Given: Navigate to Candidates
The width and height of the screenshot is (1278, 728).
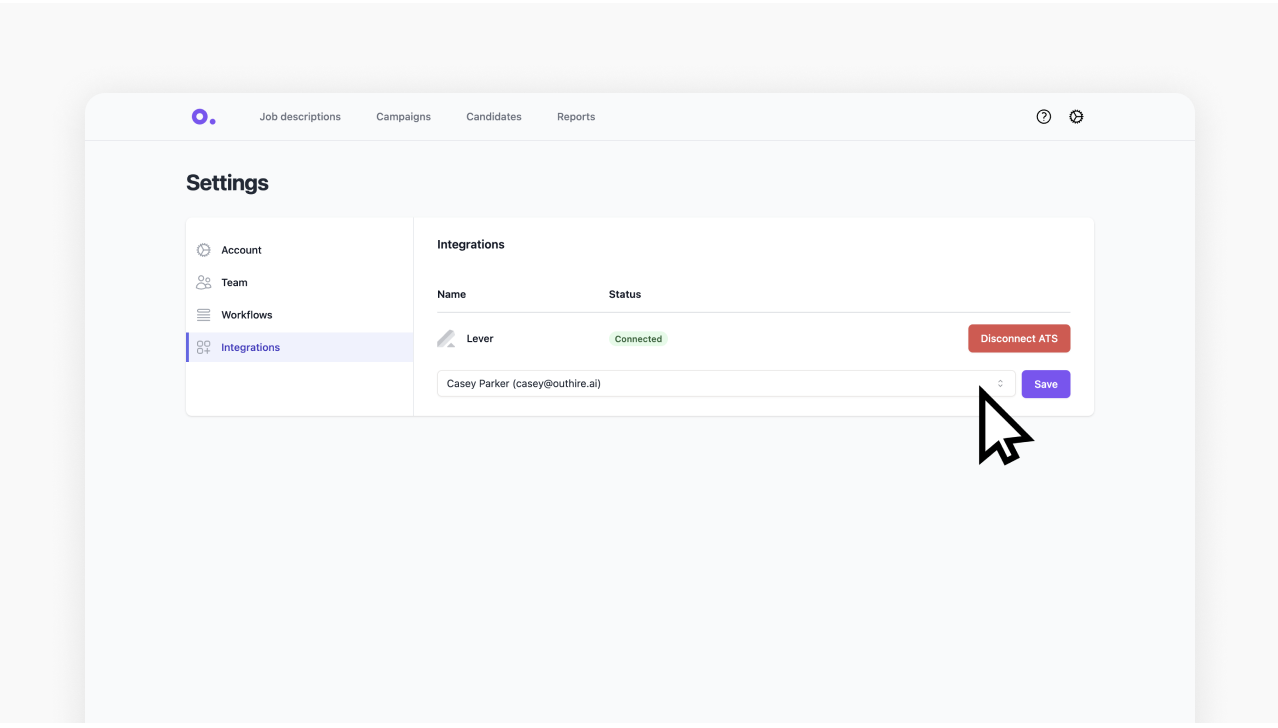Looking at the screenshot, I should coord(494,117).
